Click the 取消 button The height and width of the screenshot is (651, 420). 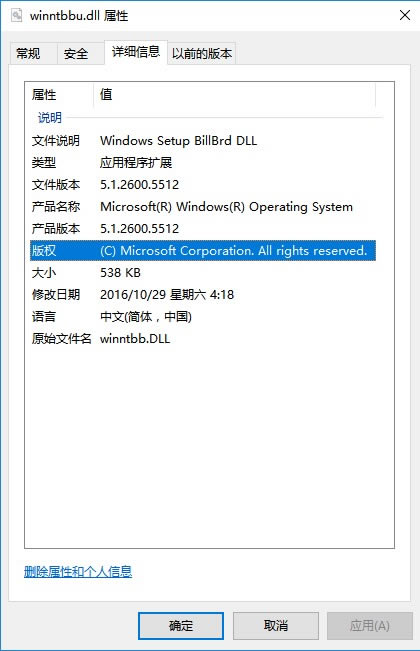pos(276,626)
